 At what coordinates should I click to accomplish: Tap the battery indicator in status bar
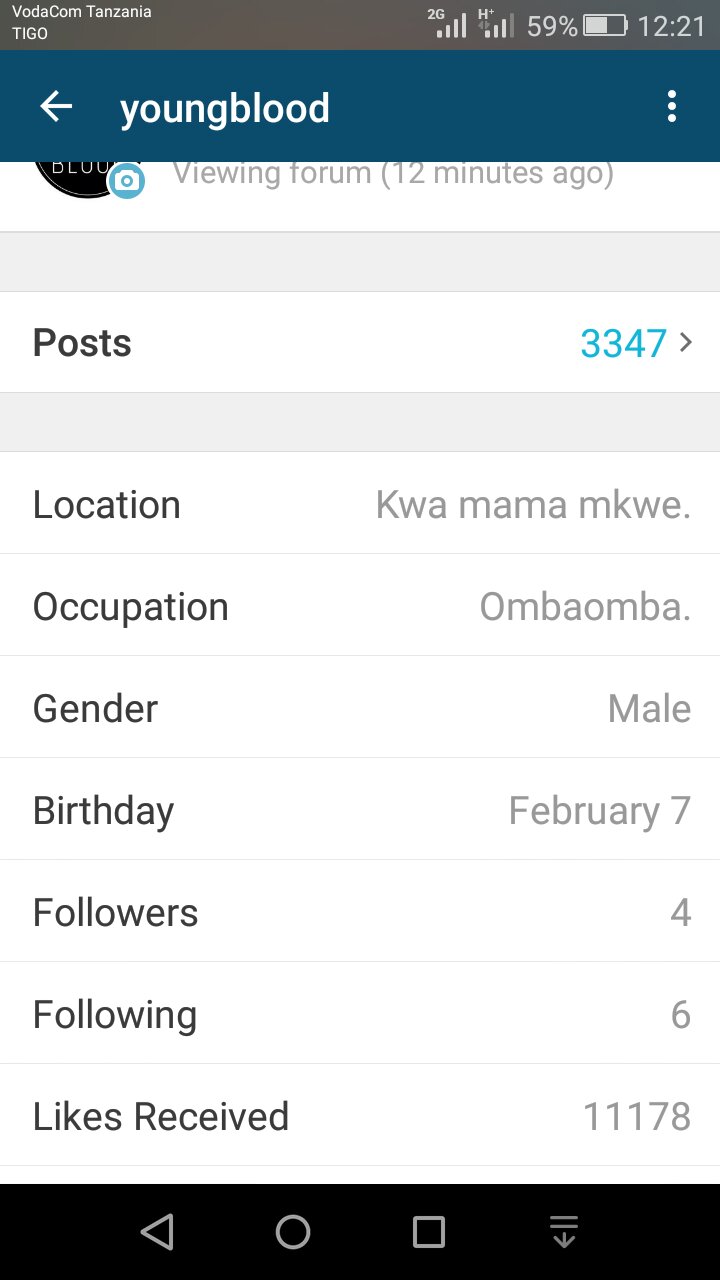point(605,25)
